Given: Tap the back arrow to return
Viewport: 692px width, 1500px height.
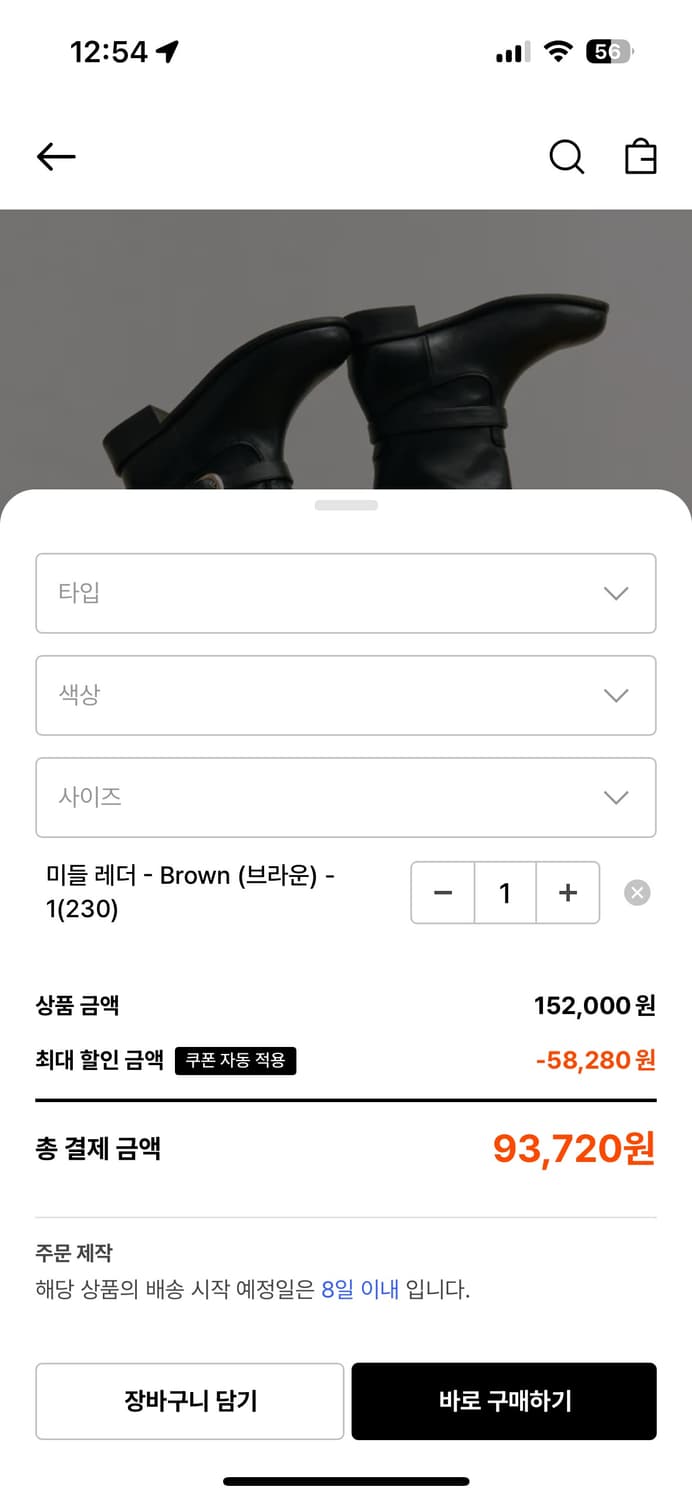Looking at the screenshot, I should click(x=55, y=157).
